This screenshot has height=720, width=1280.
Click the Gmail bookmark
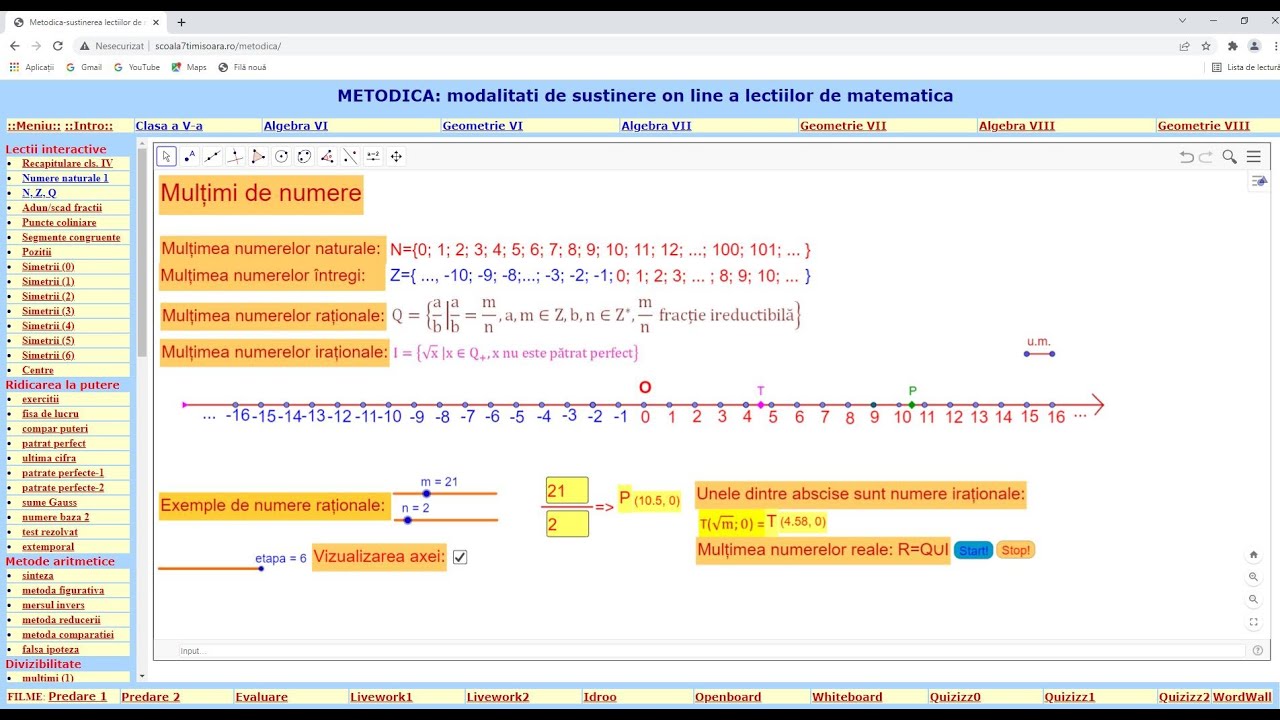pos(84,67)
